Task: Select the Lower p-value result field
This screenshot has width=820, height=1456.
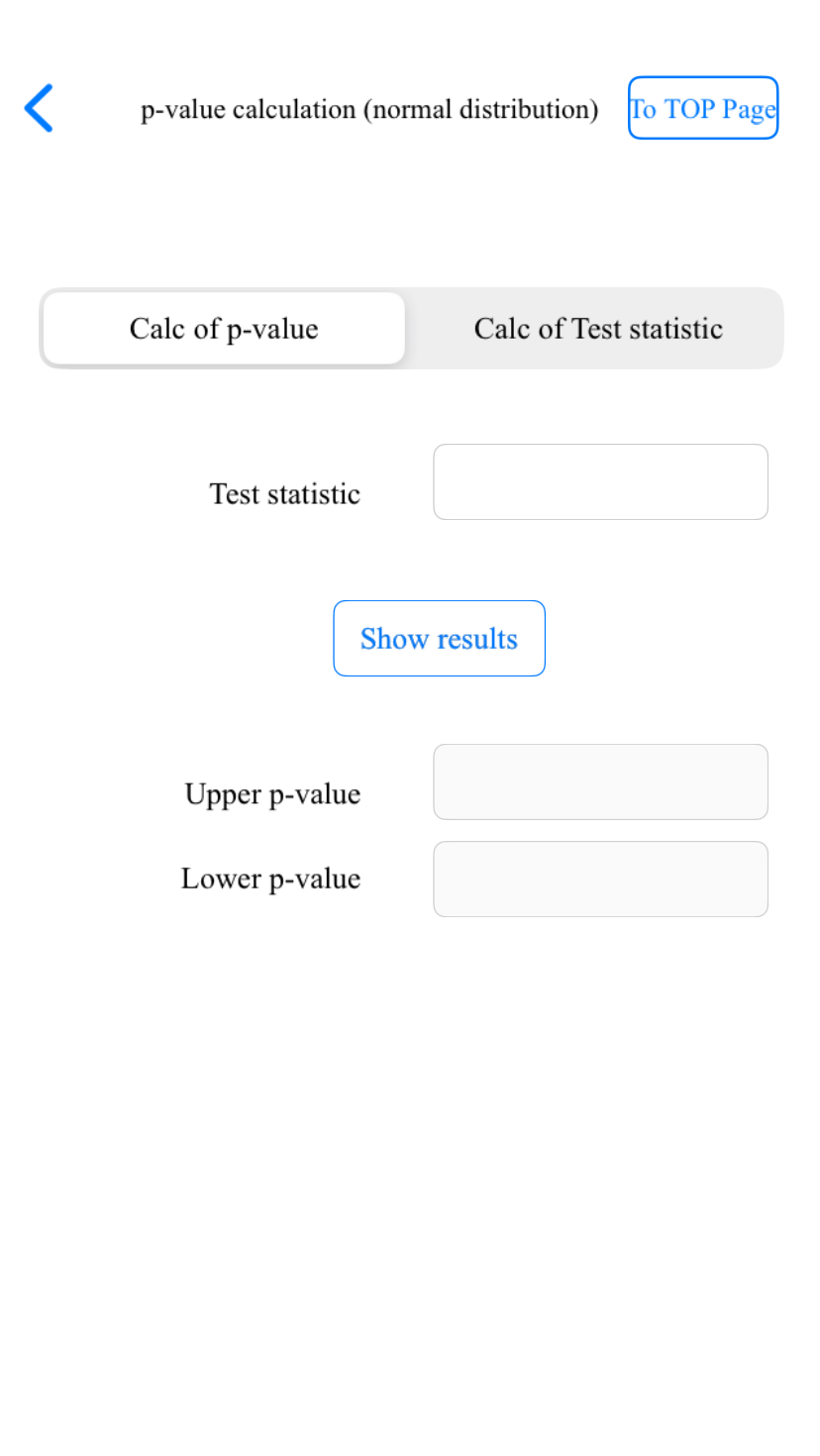Action: pos(600,879)
